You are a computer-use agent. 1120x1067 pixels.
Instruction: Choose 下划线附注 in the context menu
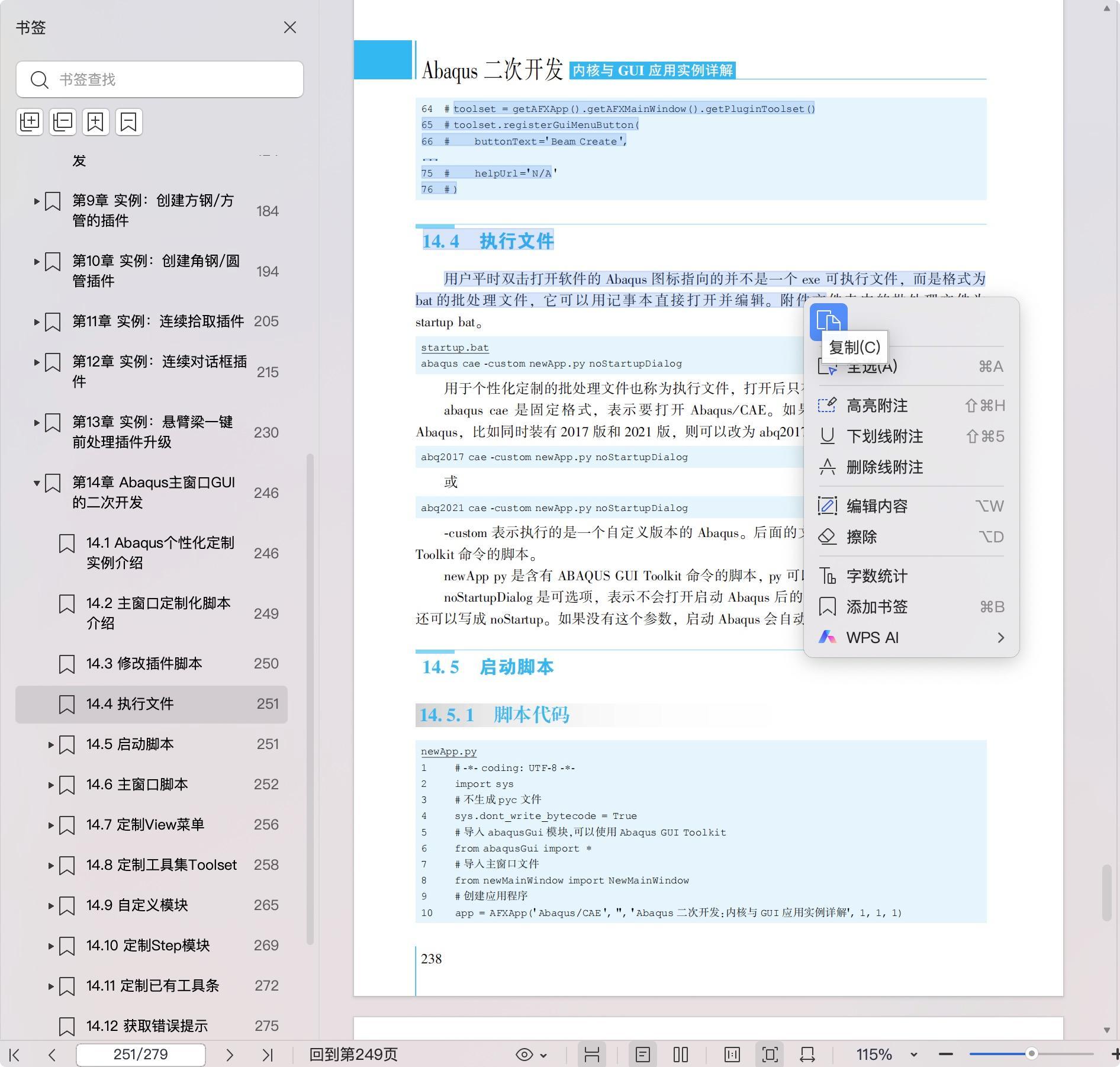(884, 436)
